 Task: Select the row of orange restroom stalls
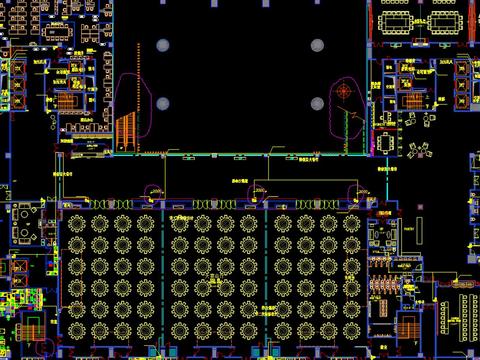384,285
